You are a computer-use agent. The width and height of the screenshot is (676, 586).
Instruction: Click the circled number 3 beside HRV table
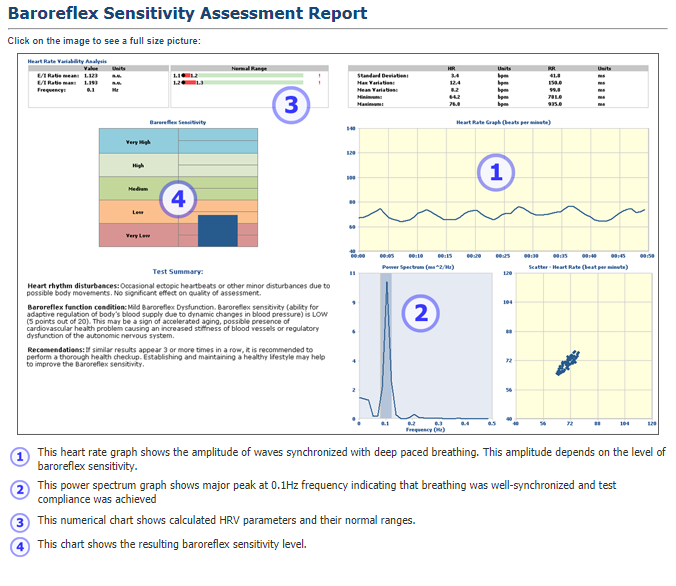click(288, 105)
